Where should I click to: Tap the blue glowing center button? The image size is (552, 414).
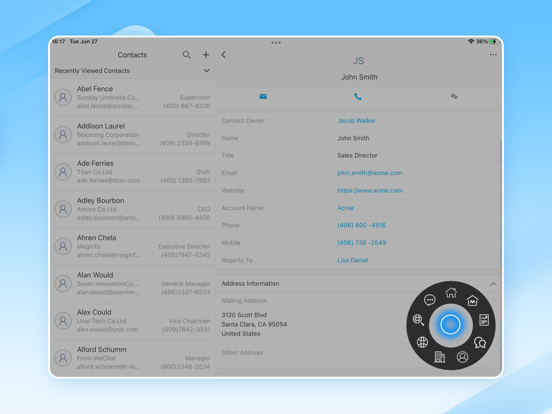pos(450,325)
